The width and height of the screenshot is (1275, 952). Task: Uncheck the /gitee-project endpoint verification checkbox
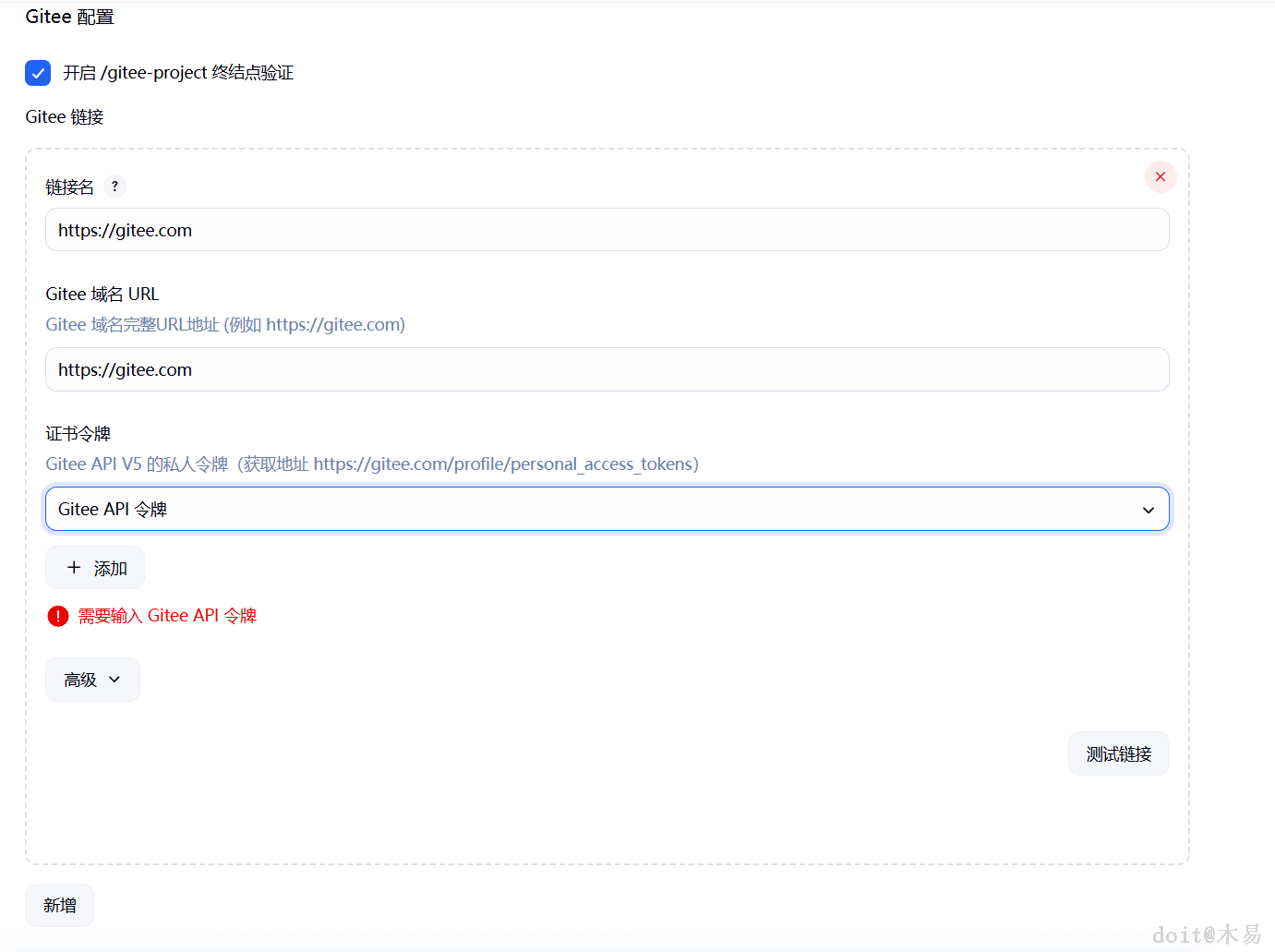[x=38, y=73]
